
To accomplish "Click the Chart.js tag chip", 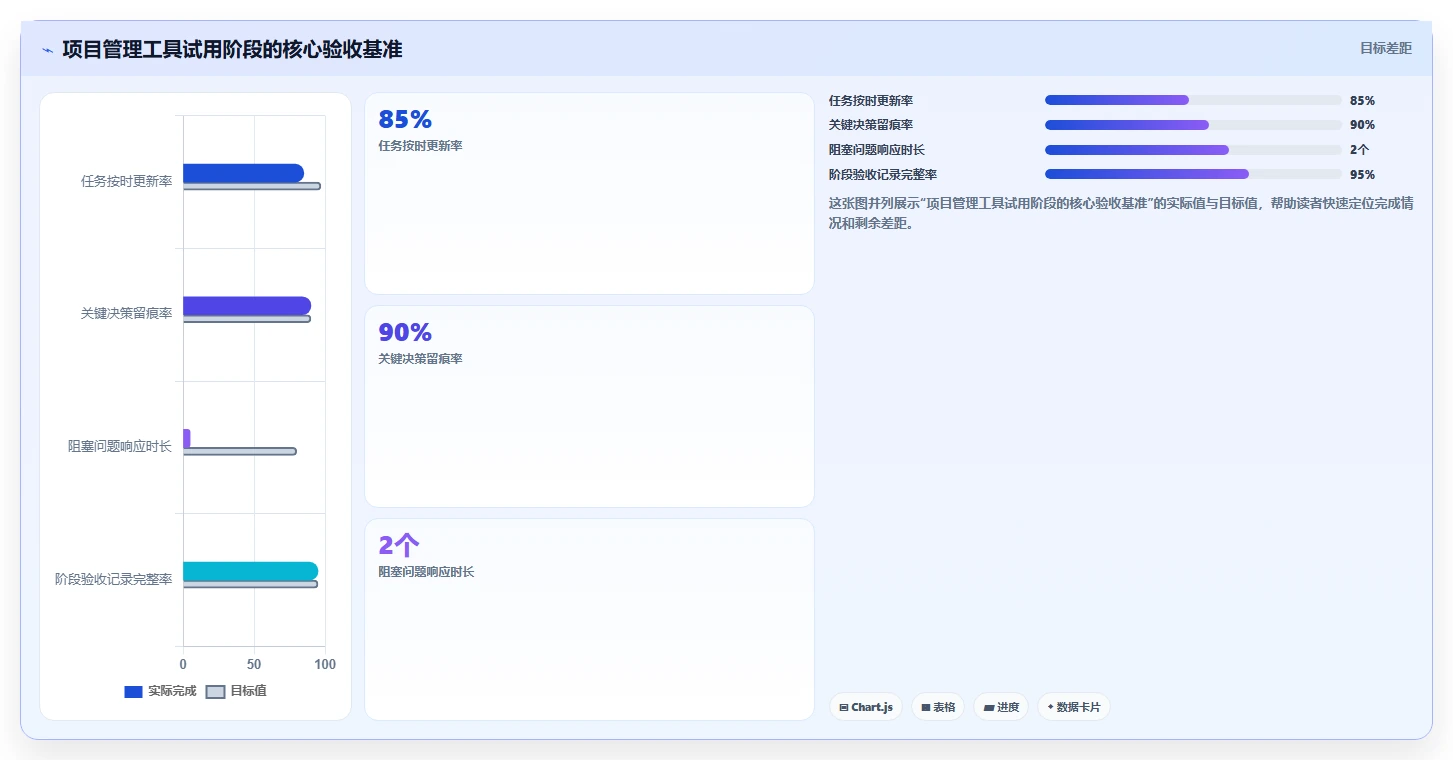I will (866, 707).
